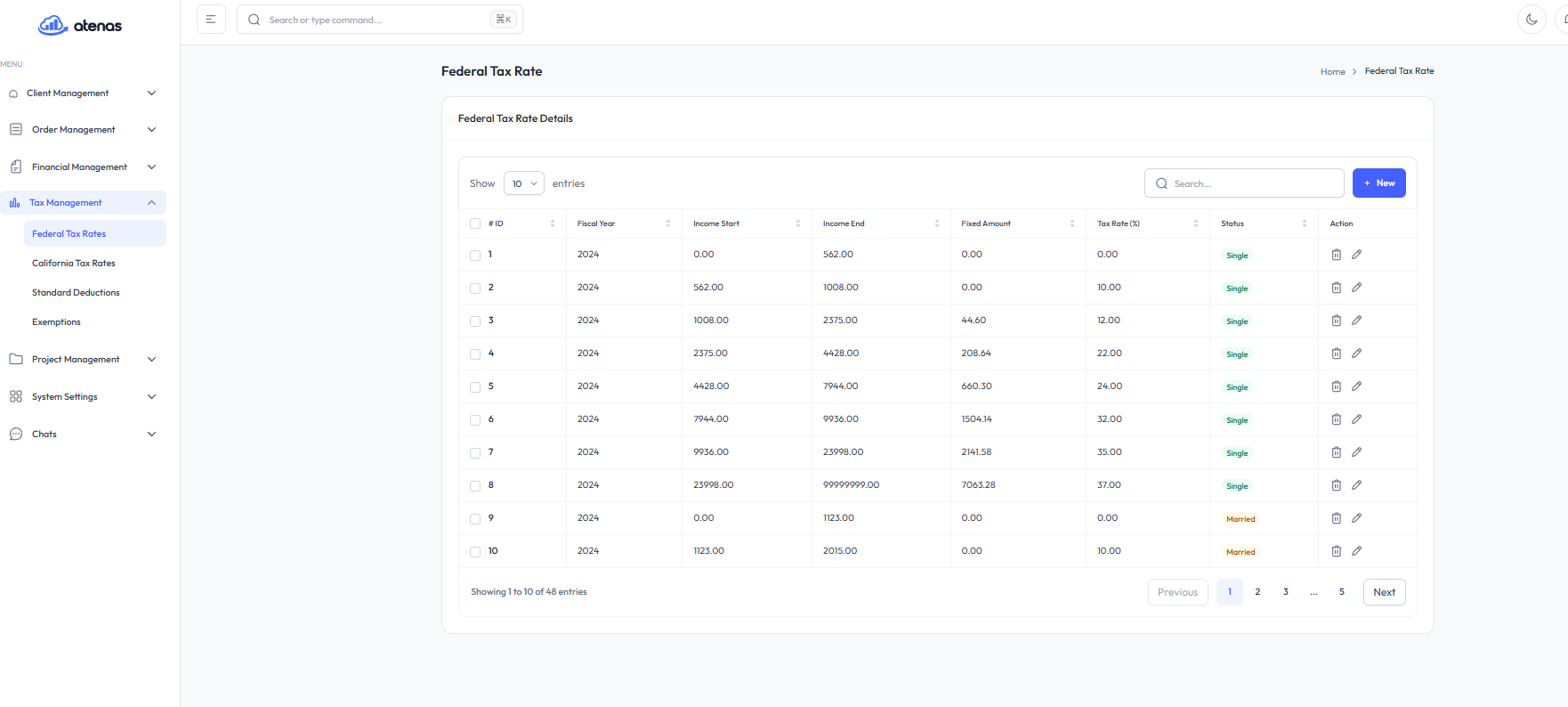Go to Standard Deductions menu item

[x=76, y=293]
